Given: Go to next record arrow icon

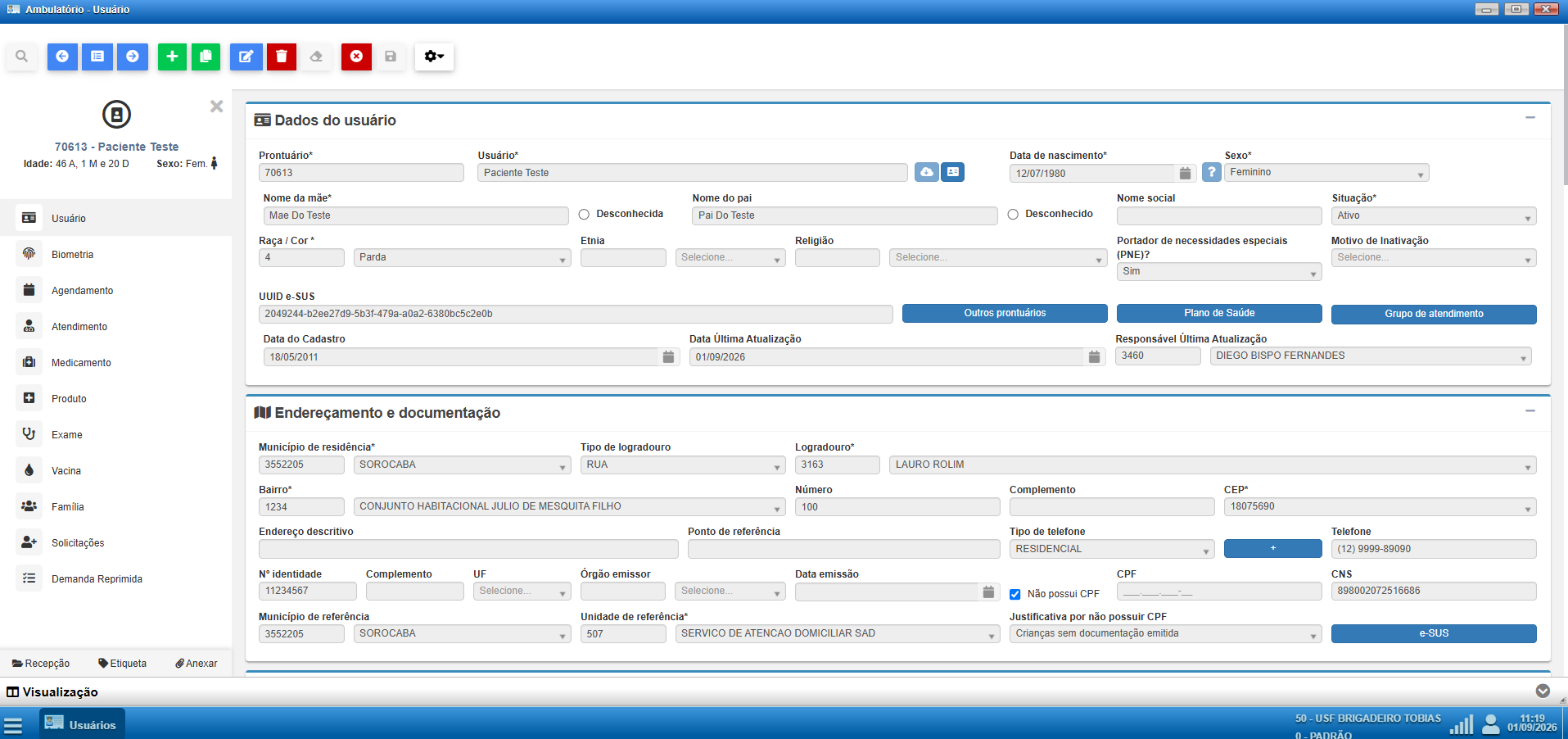Looking at the screenshot, I should [x=133, y=57].
